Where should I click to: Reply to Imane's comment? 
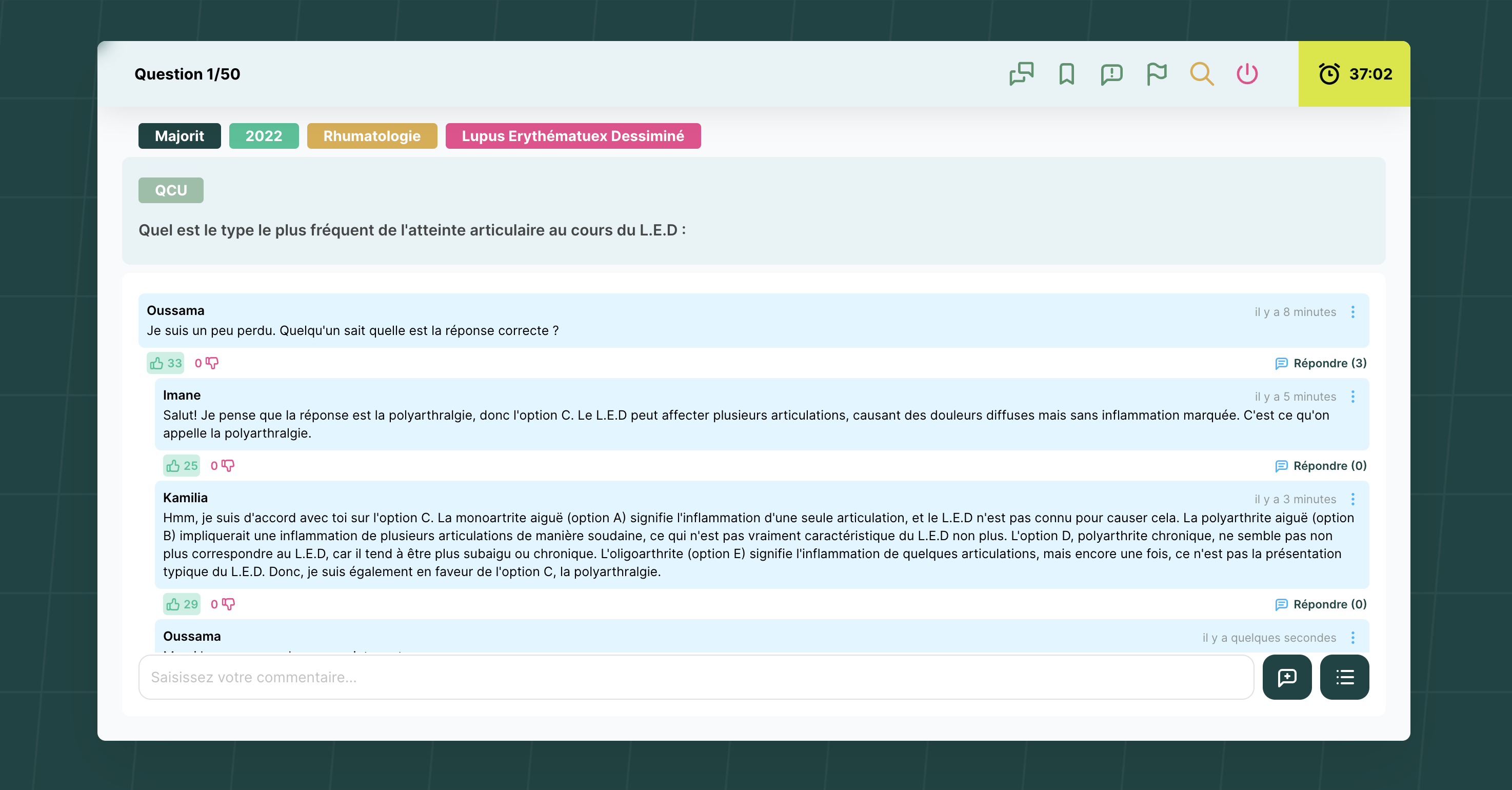tap(1321, 466)
